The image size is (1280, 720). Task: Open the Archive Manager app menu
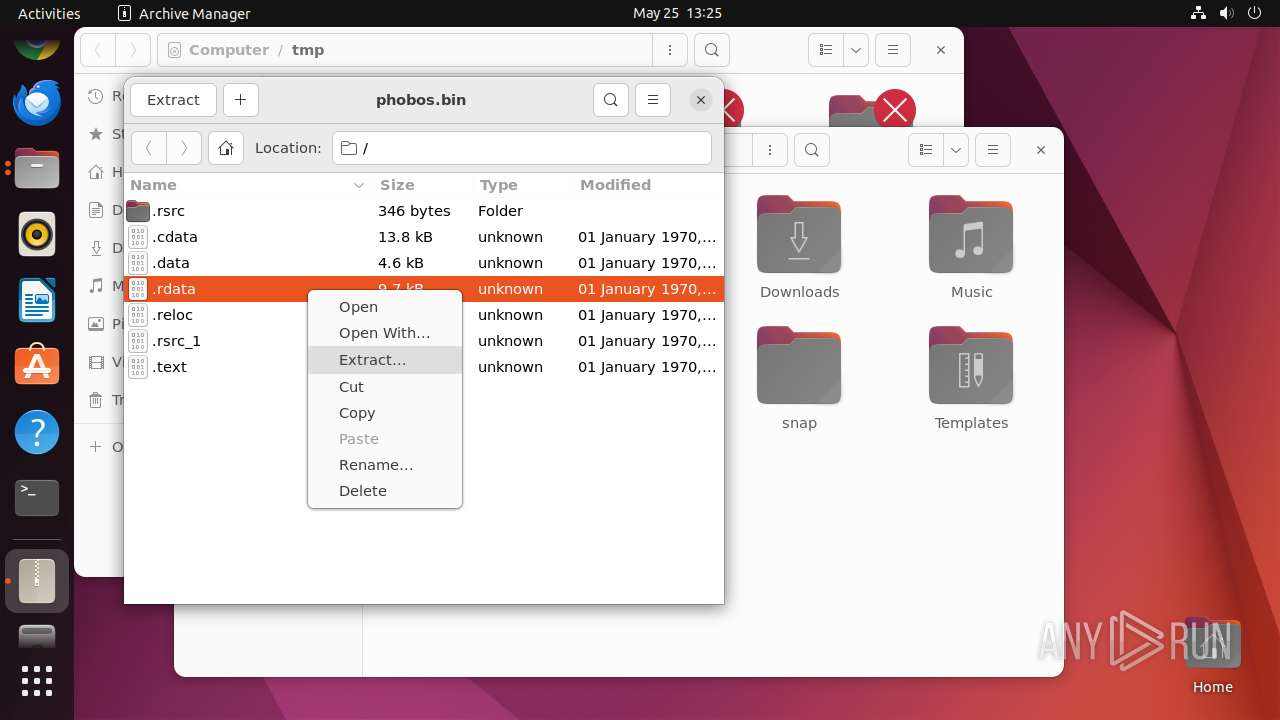[x=184, y=13]
